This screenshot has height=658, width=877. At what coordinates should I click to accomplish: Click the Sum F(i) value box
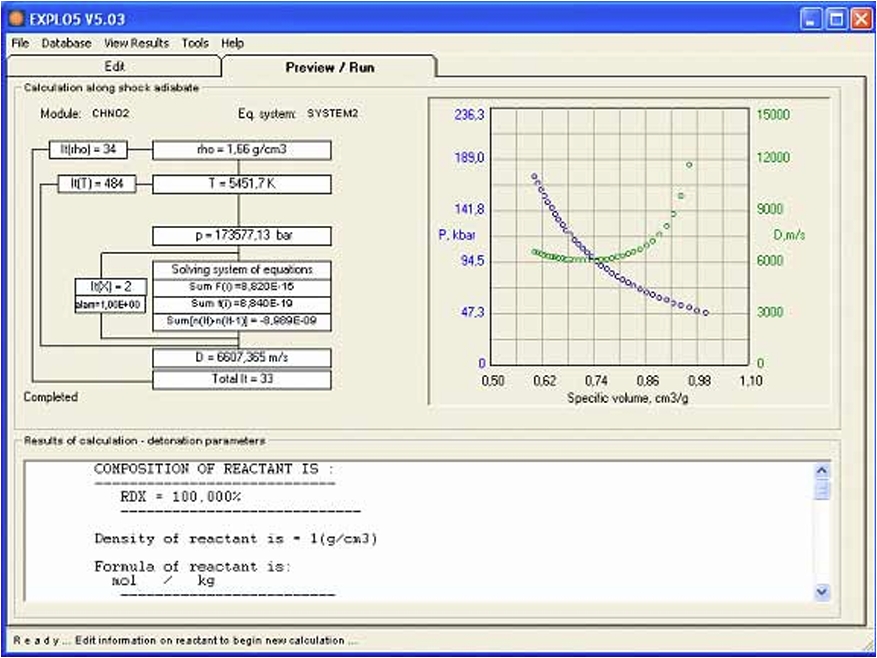242,288
